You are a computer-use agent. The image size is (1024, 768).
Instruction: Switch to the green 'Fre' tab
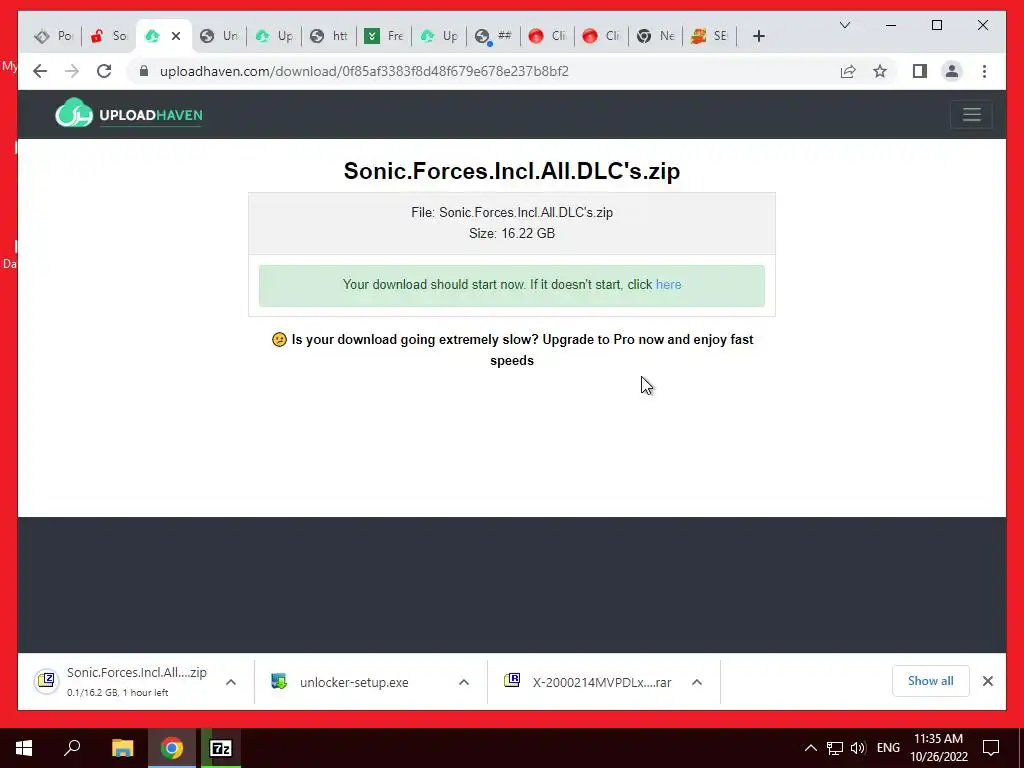coord(384,36)
